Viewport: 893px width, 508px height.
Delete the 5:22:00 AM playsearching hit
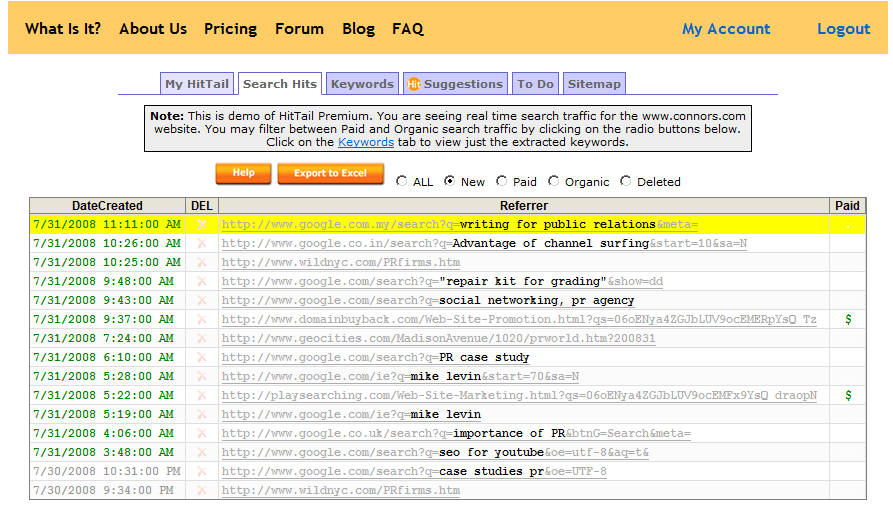[202, 395]
